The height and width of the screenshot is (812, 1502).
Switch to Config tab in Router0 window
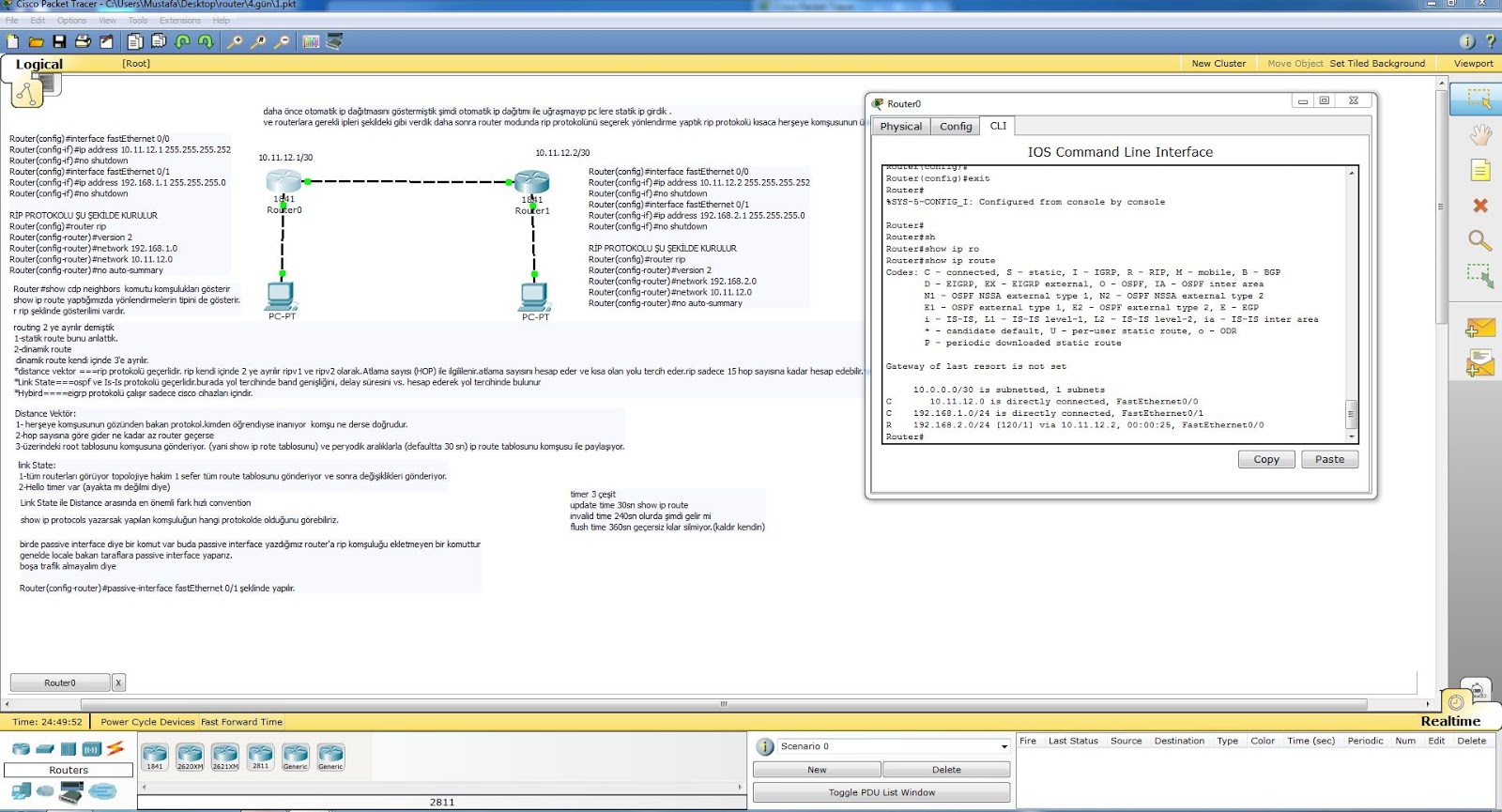click(956, 127)
